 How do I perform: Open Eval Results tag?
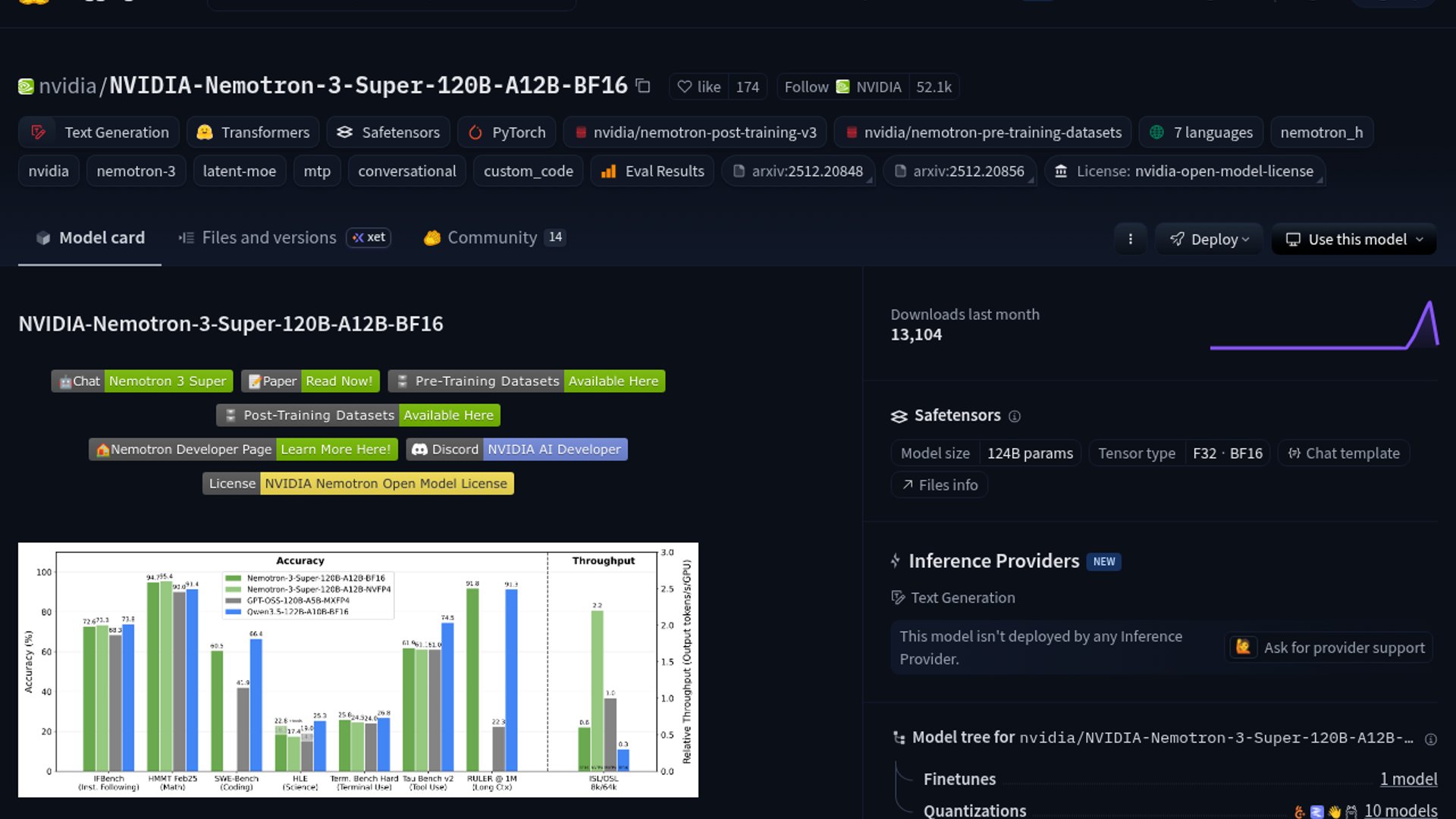(x=652, y=171)
